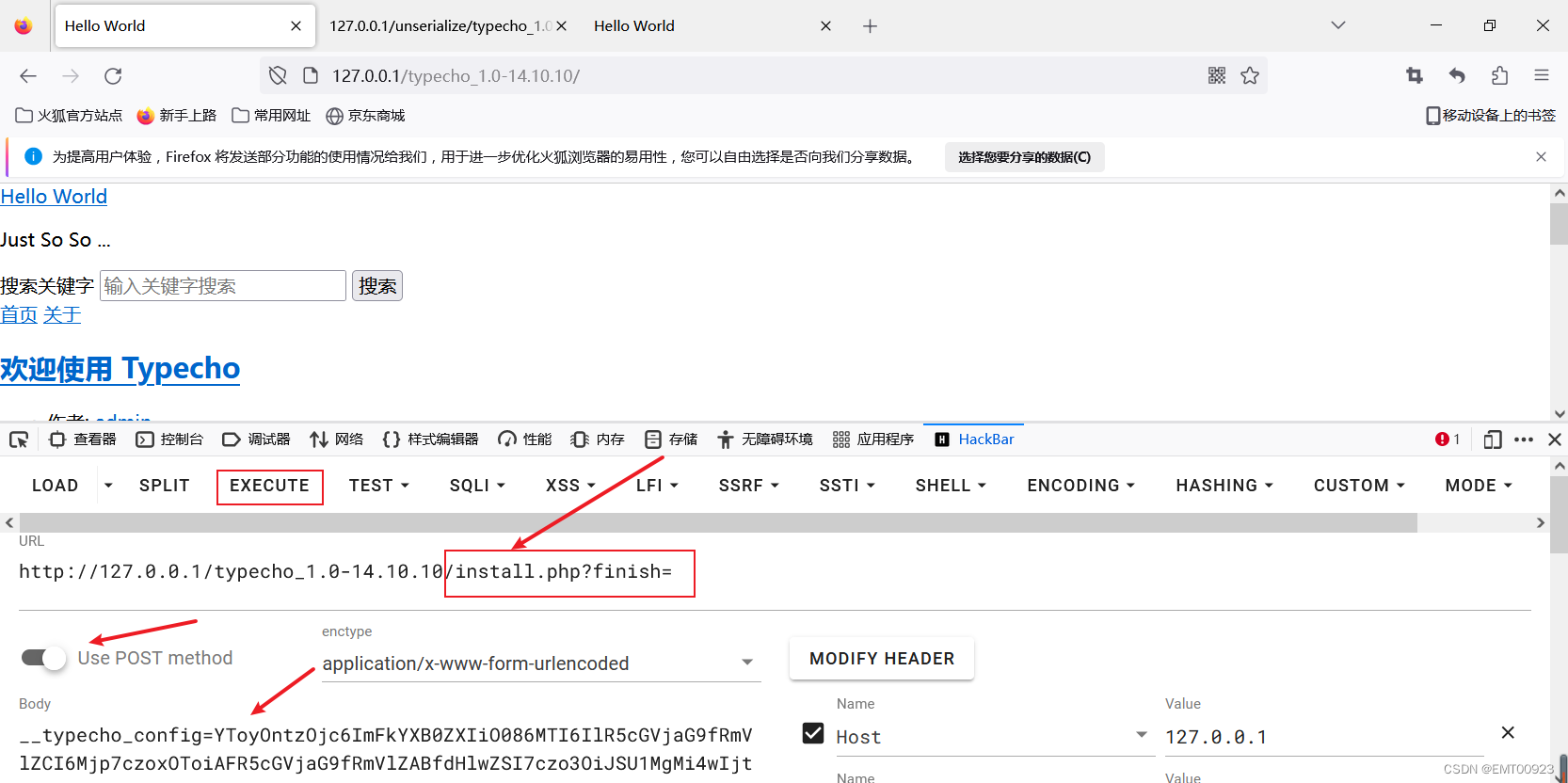The image size is (1568, 783).
Task: Uncheck the Host header checkbox
Action: [x=813, y=733]
